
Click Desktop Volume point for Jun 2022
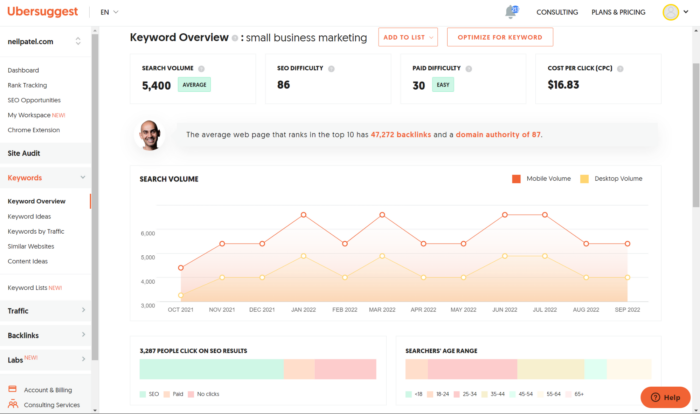(x=504, y=256)
